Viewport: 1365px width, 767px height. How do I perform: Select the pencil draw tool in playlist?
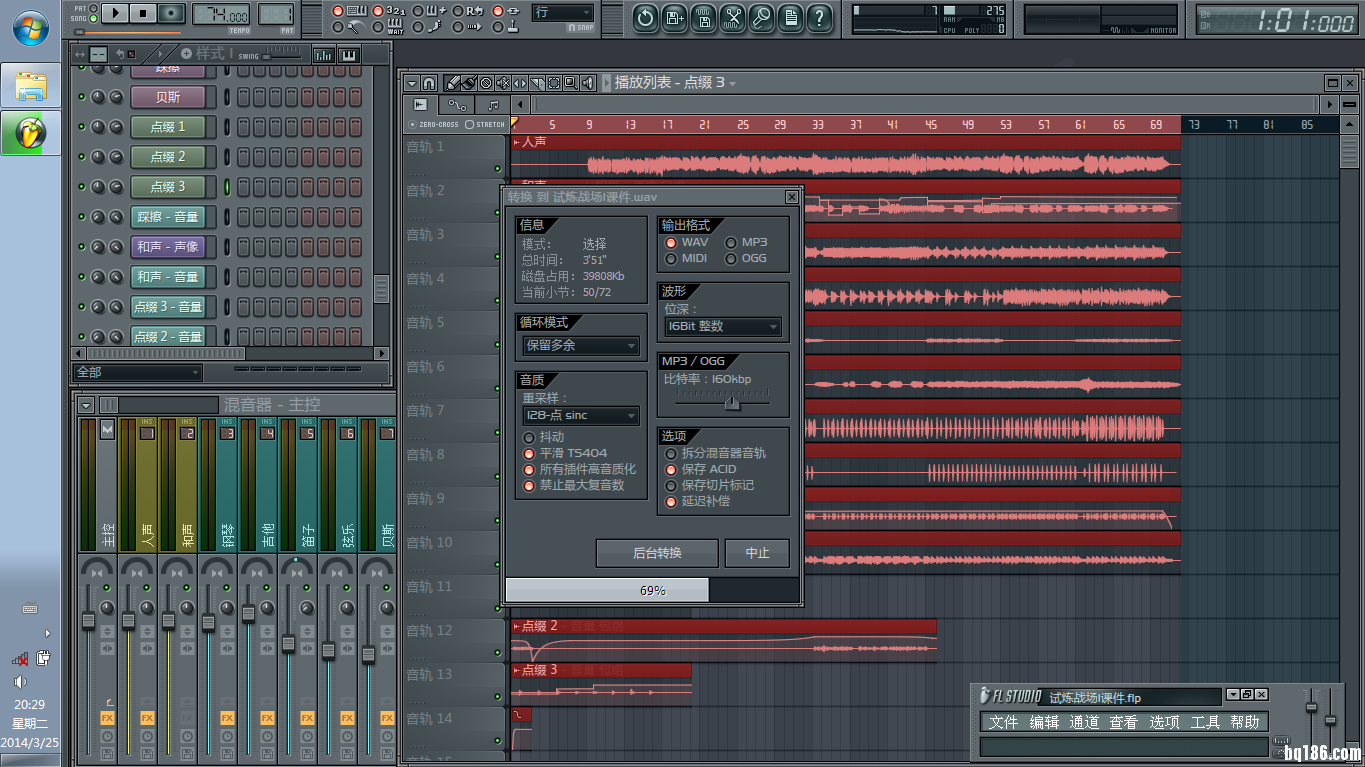tap(452, 83)
